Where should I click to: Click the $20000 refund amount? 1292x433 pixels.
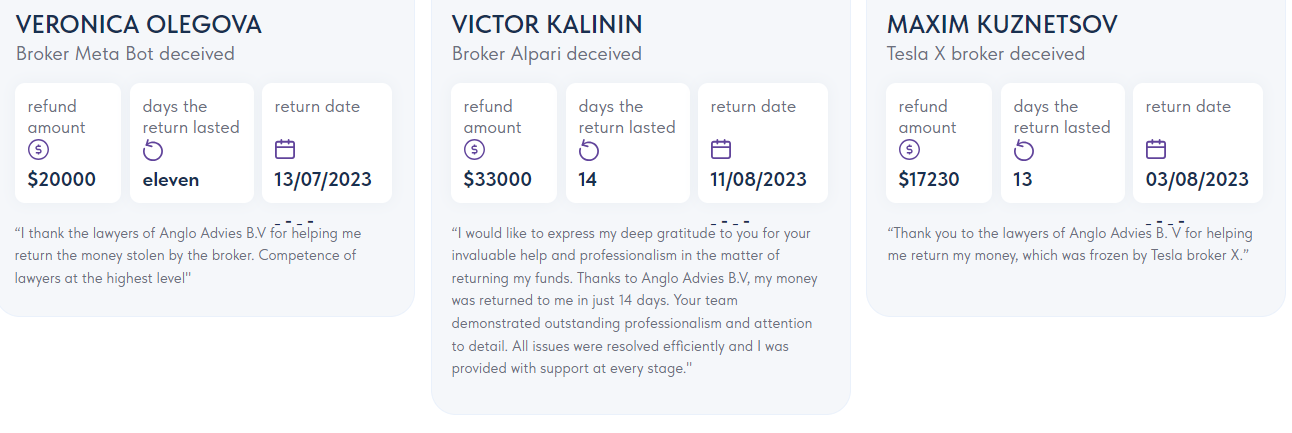click(x=62, y=180)
